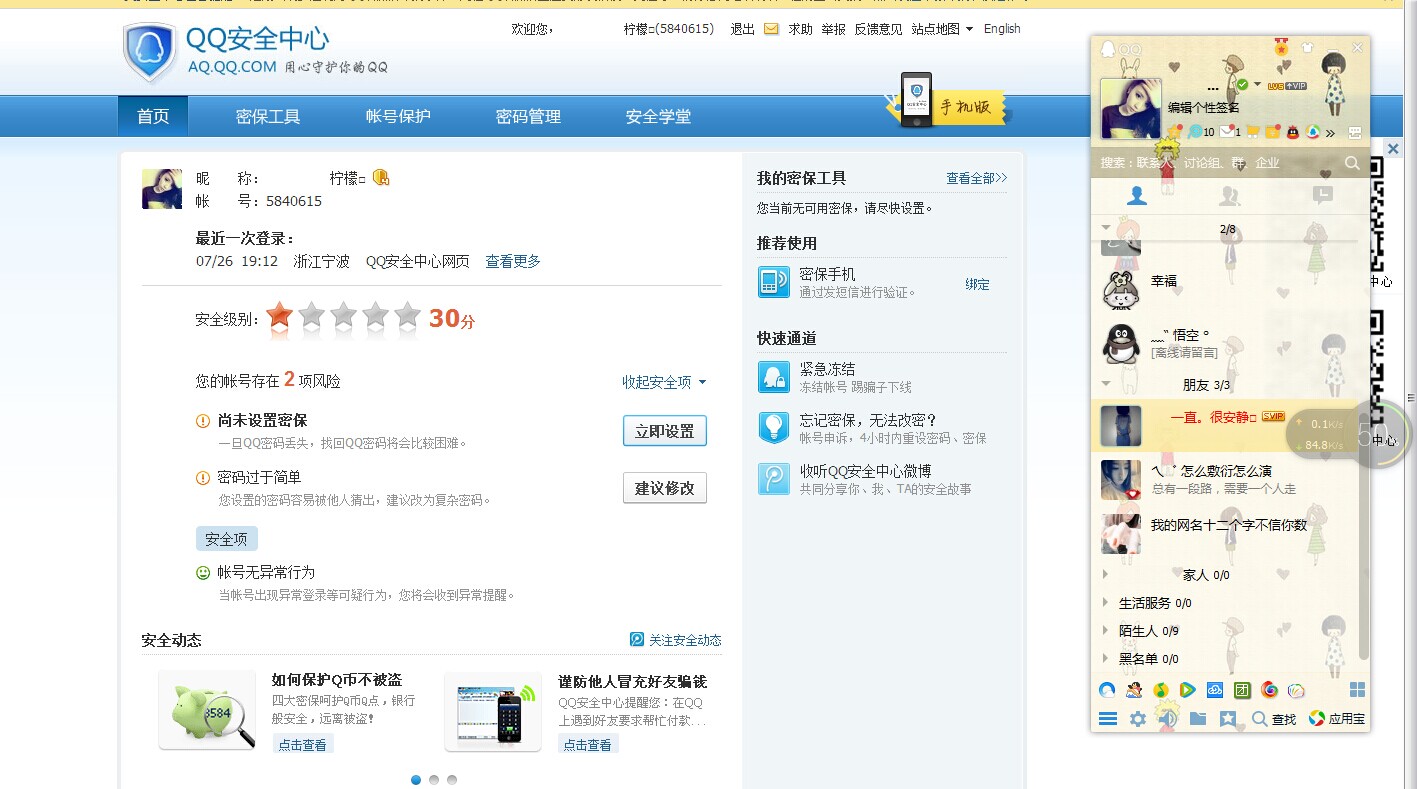Open QQ mailbox envelope icon
This screenshot has height=789, width=1417.
pos(1230,132)
